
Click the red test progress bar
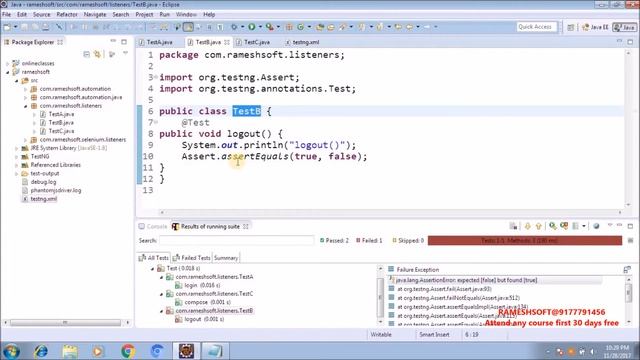[524, 240]
